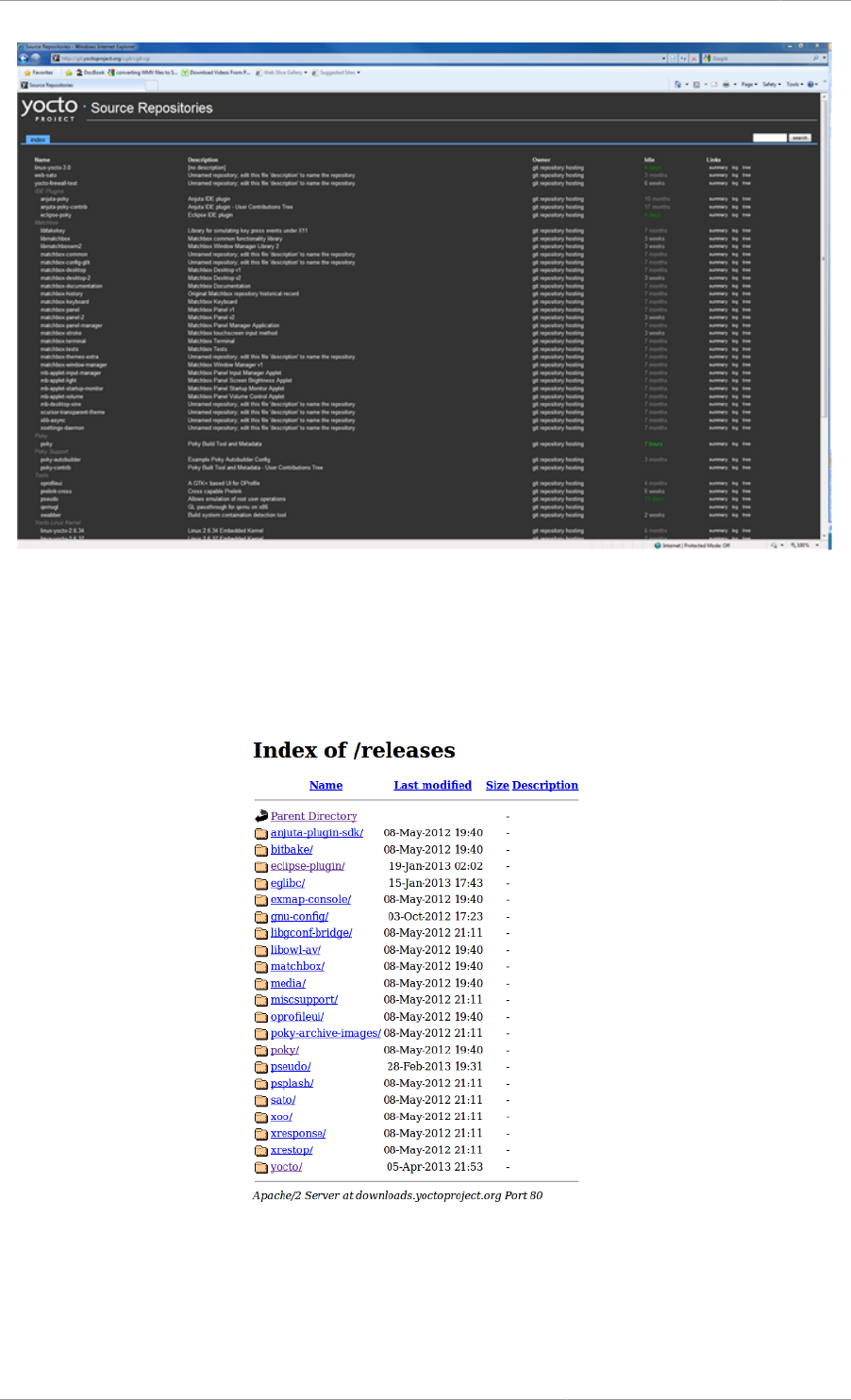
Task: Click folder icon beside sato/
Action: (261, 1100)
